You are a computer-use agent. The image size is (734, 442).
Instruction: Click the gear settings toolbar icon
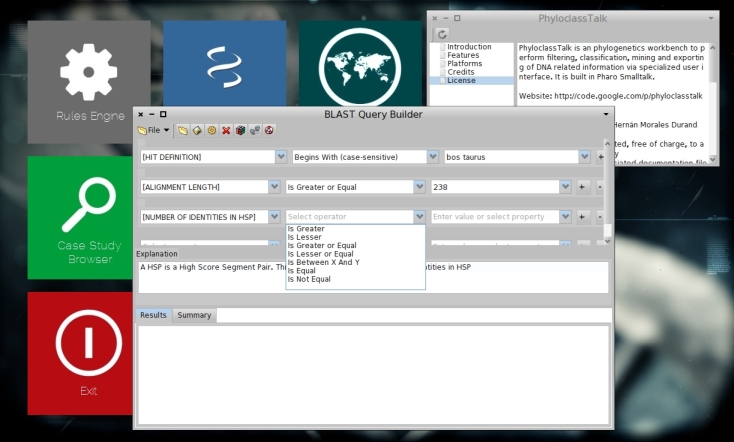click(212, 130)
